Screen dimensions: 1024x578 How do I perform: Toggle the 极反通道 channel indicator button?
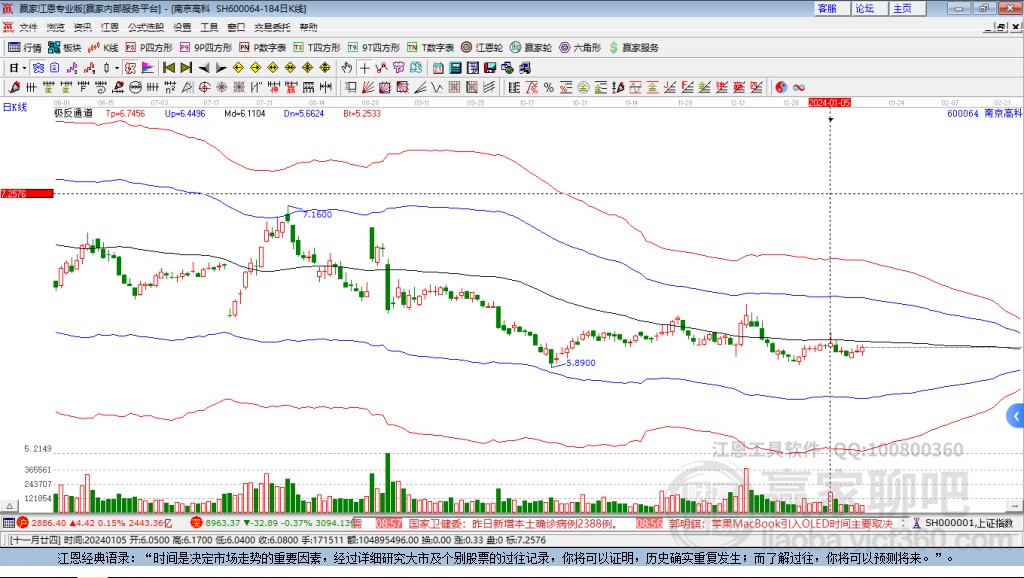pyautogui.click(x=73, y=114)
